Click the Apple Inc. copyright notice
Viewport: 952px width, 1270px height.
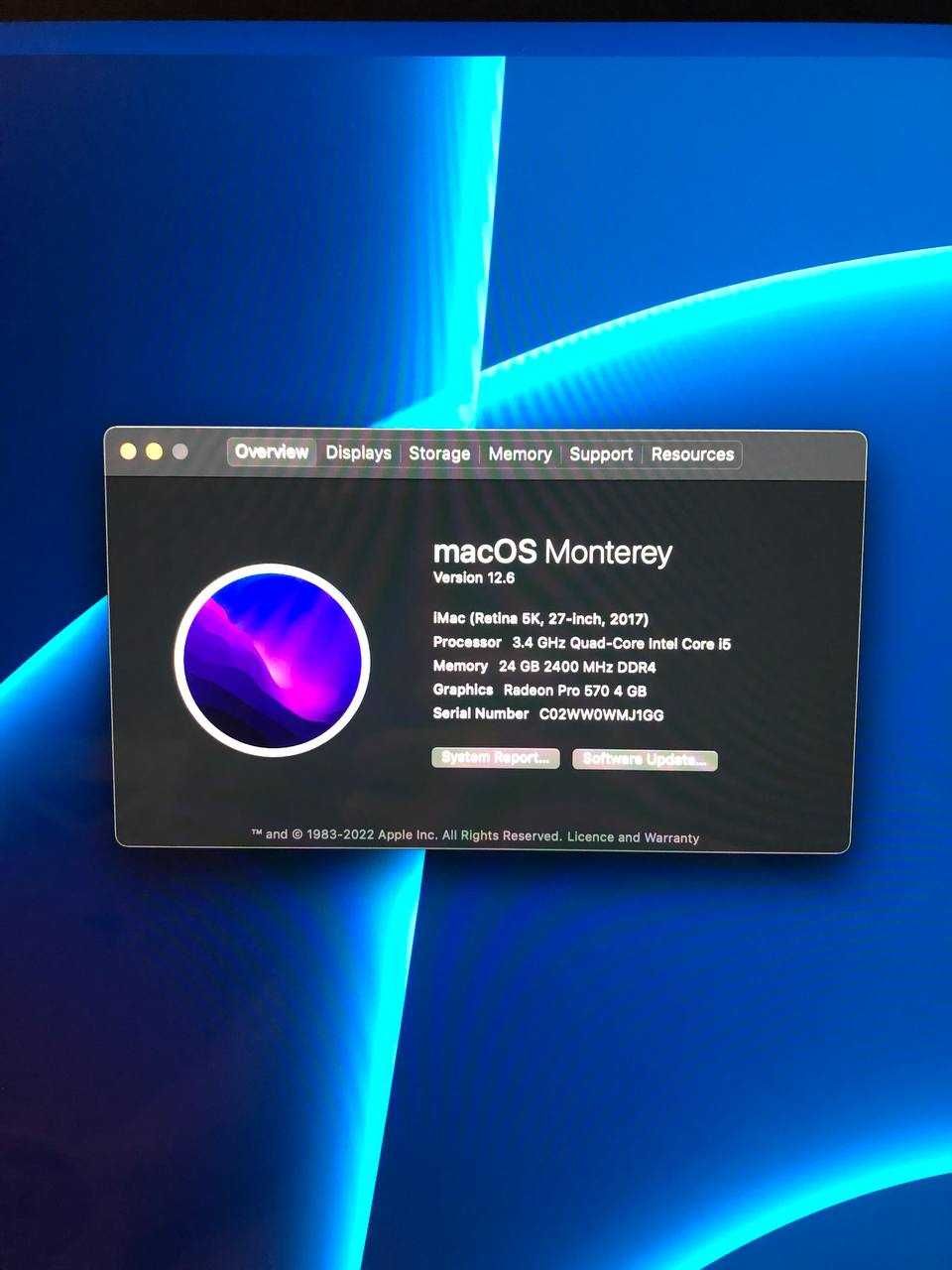[407, 835]
